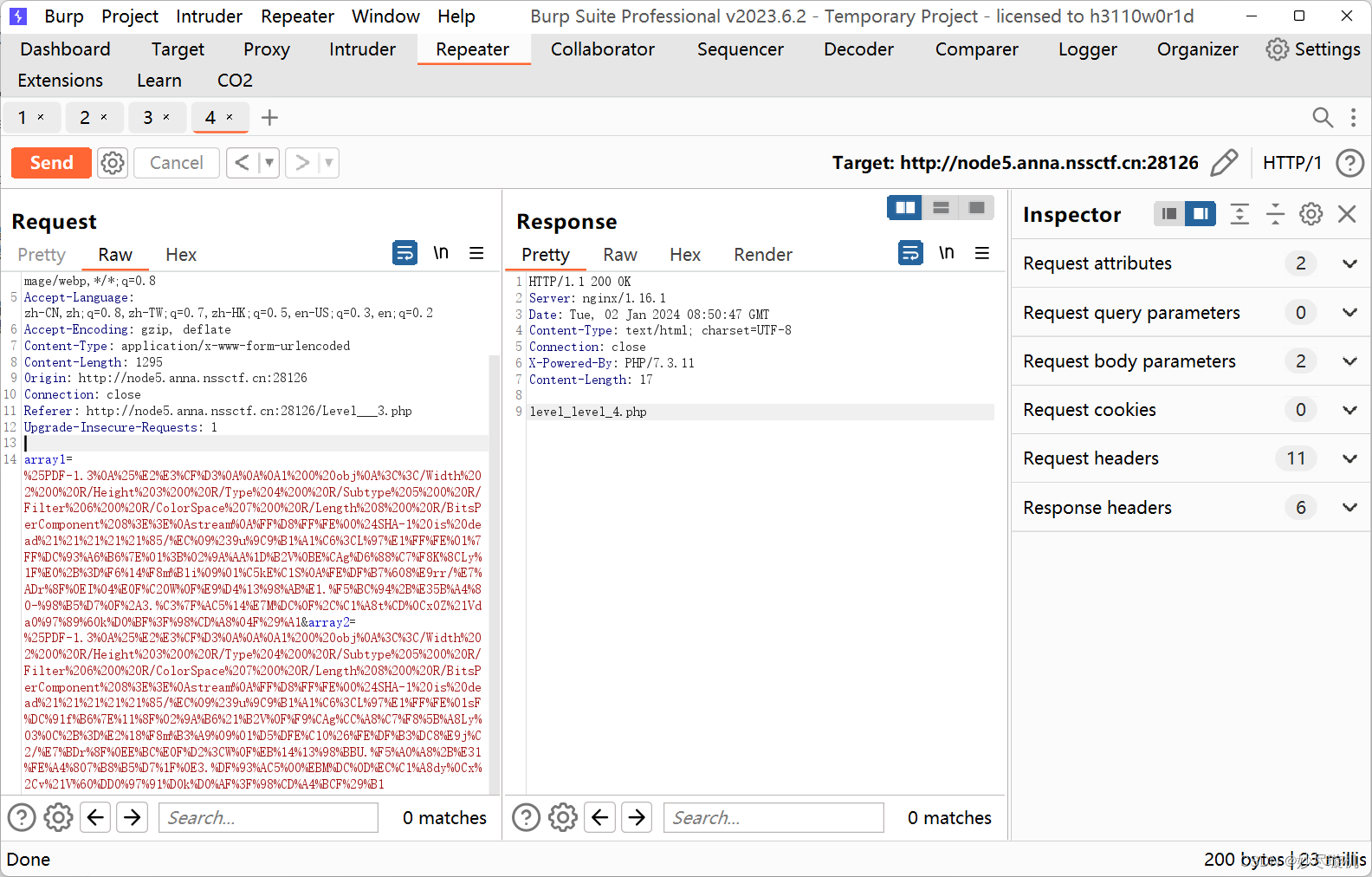Open Repeater tab options kebab menu

pyautogui.click(x=1353, y=117)
